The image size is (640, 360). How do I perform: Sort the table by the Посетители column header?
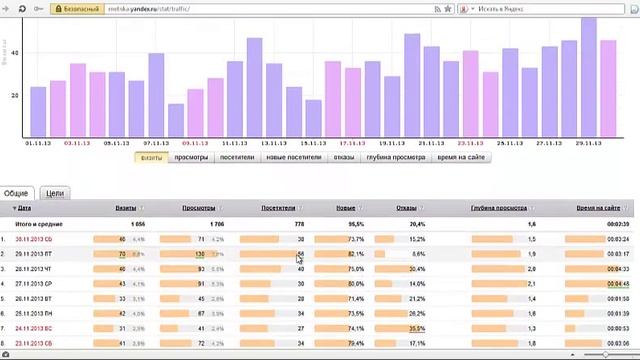pos(278,208)
